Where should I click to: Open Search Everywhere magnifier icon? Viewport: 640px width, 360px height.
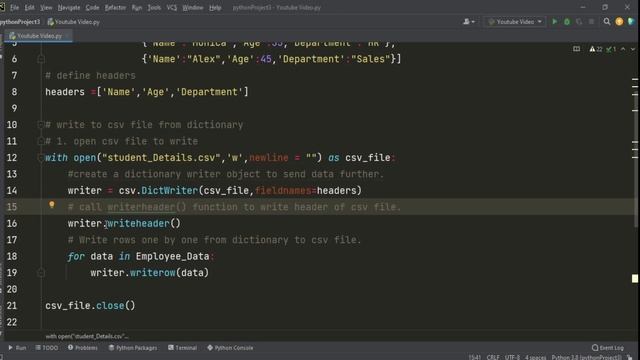pos(607,22)
